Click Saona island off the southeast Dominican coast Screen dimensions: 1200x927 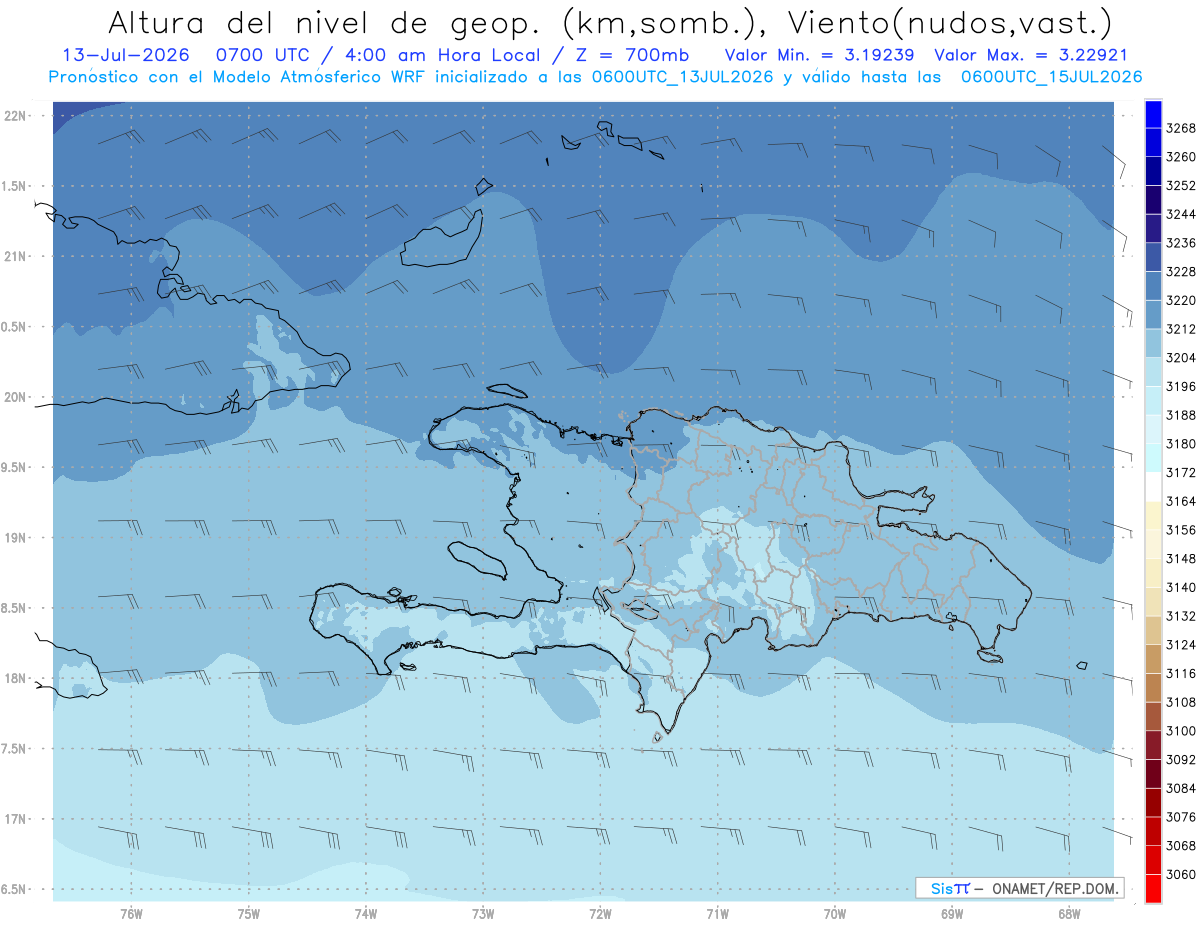(x=990, y=655)
